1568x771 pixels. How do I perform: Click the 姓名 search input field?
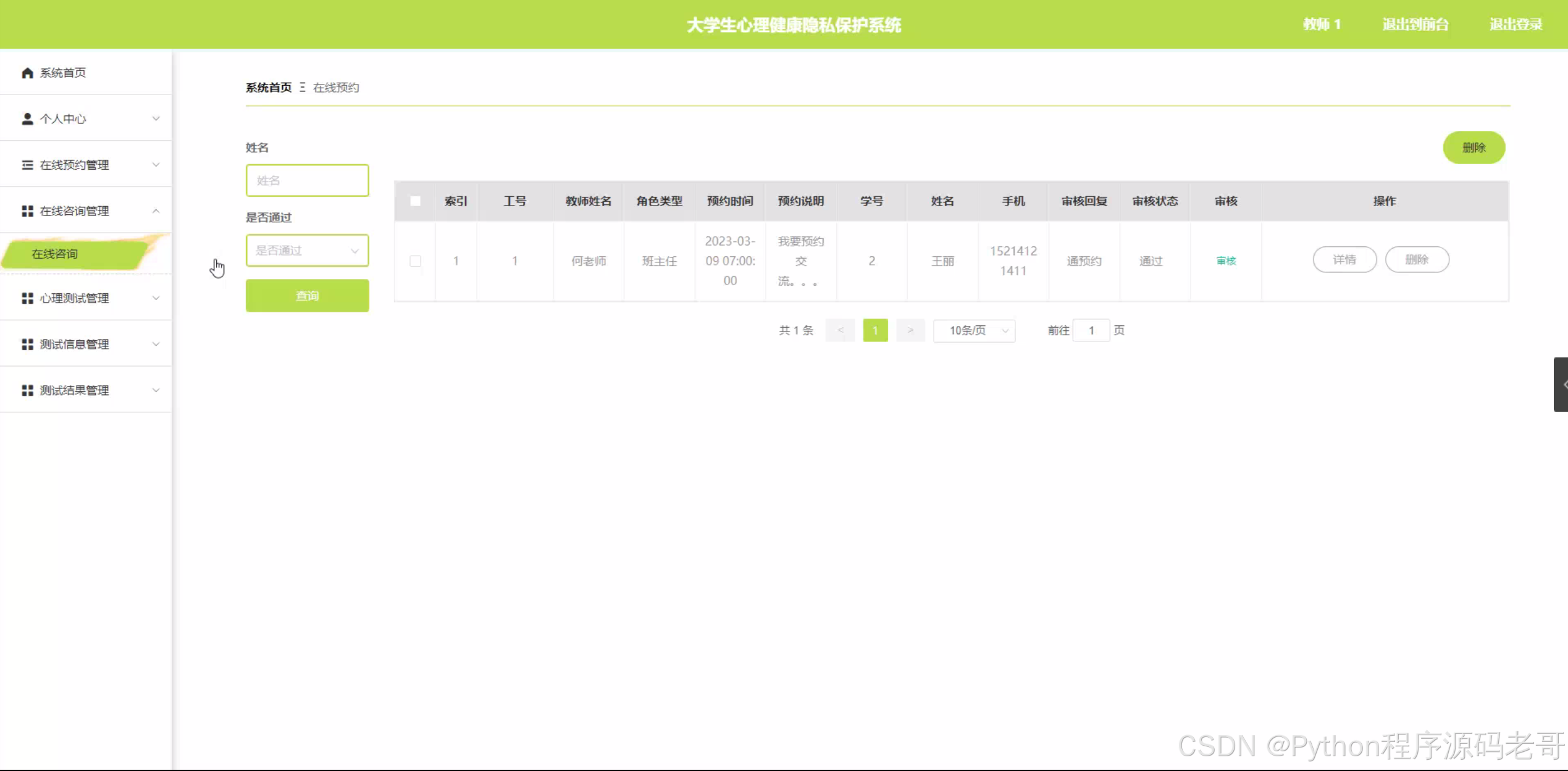pyautogui.click(x=307, y=180)
